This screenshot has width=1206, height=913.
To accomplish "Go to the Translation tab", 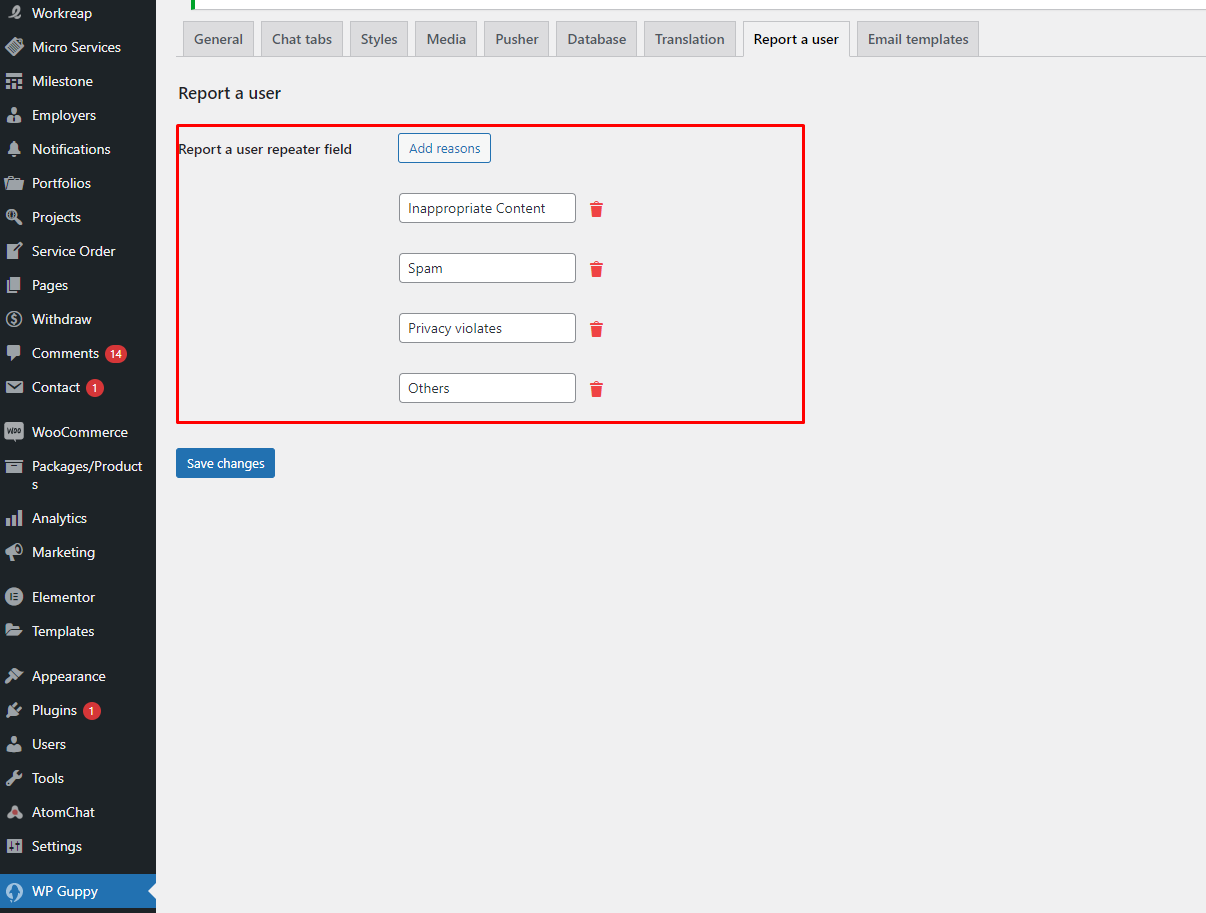I will pyautogui.click(x=689, y=39).
